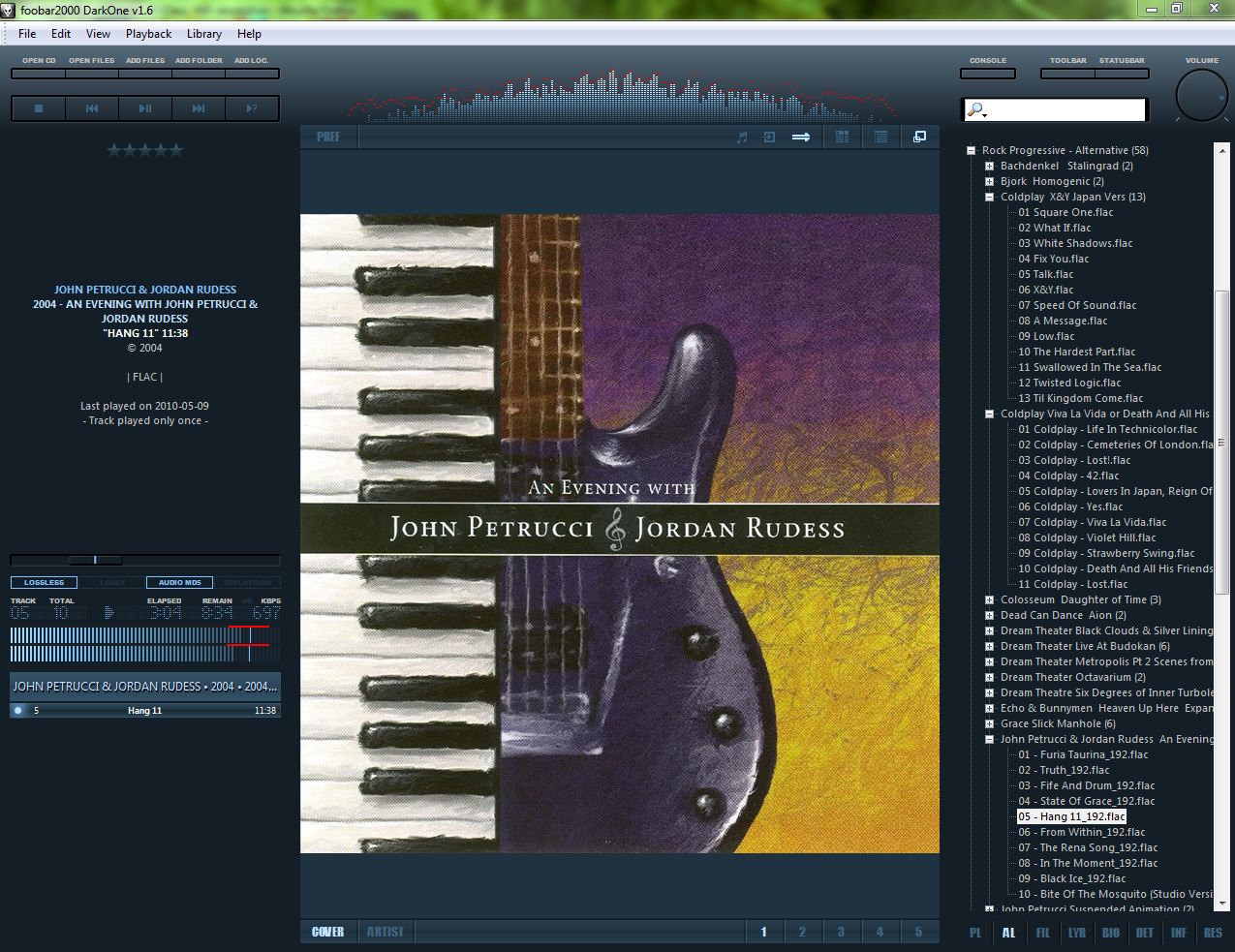The image size is (1235, 952).
Task: Expand the Bjork Homogenic folder
Action: (x=989, y=181)
